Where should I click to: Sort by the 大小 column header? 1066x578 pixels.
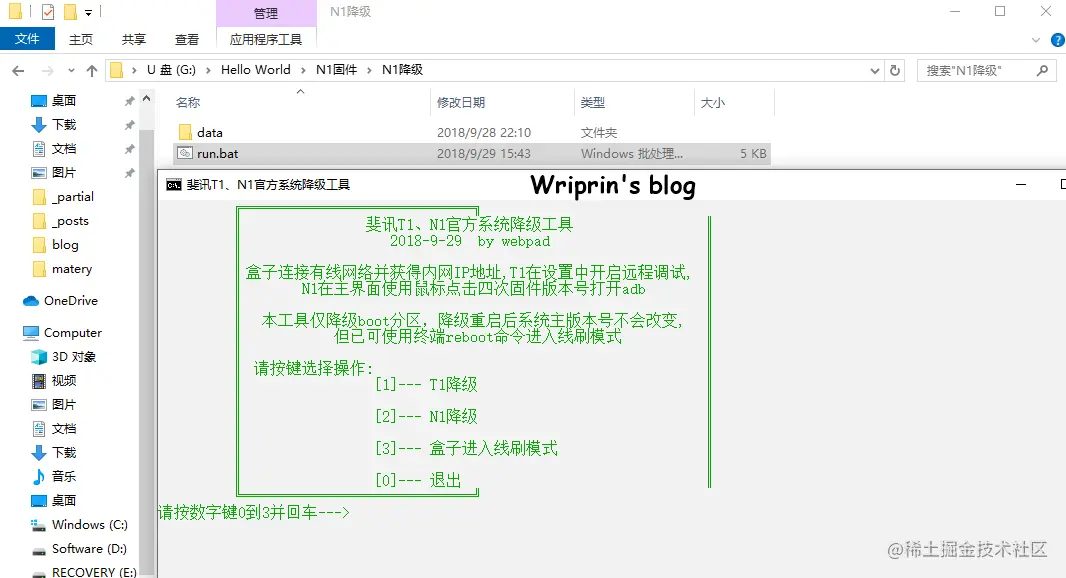click(712, 103)
